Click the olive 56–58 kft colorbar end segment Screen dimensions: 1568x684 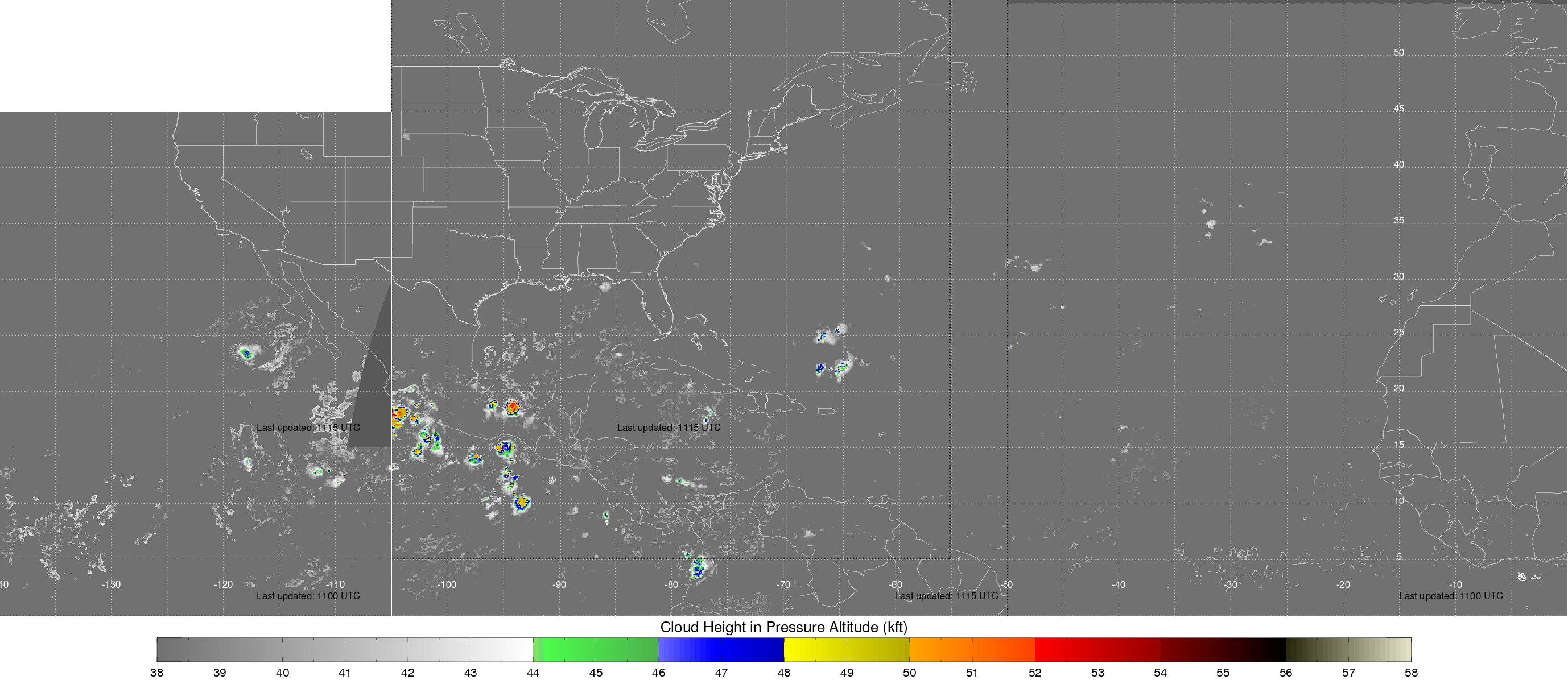point(1348,649)
